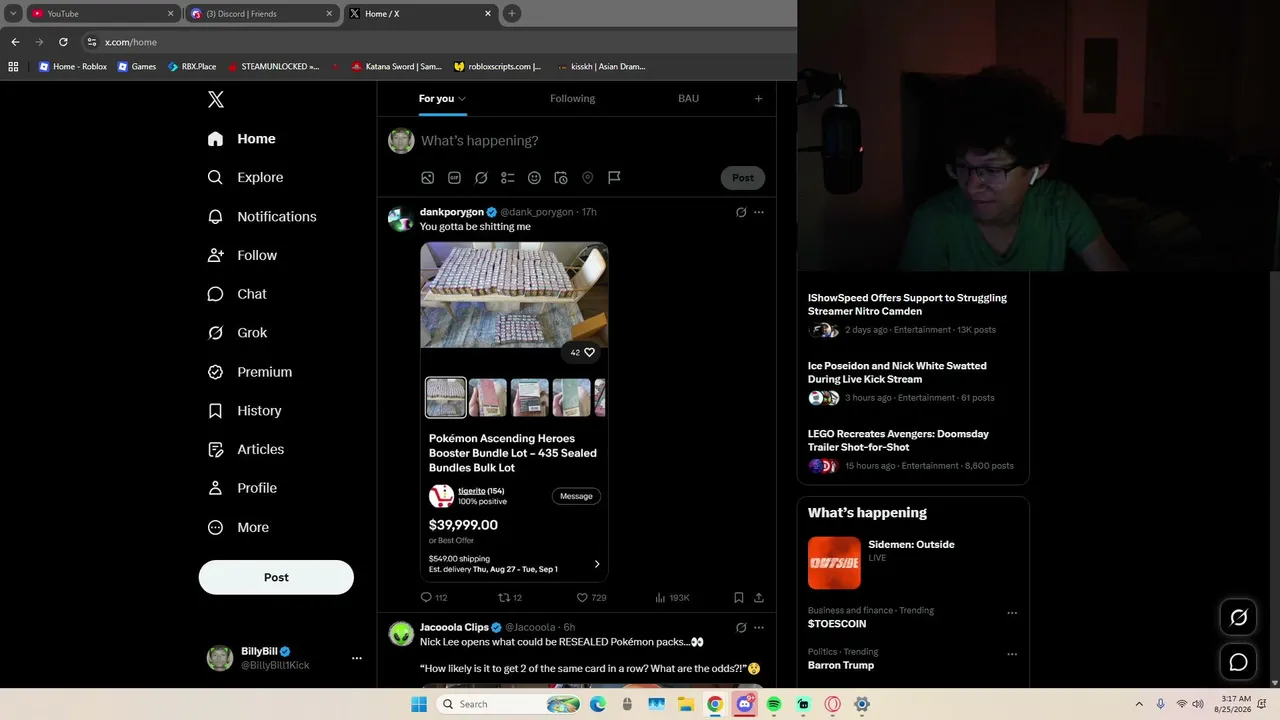The width and height of the screenshot is (1280, 720).
Task: Tag a location in the composer
Action: coord(588,178)
